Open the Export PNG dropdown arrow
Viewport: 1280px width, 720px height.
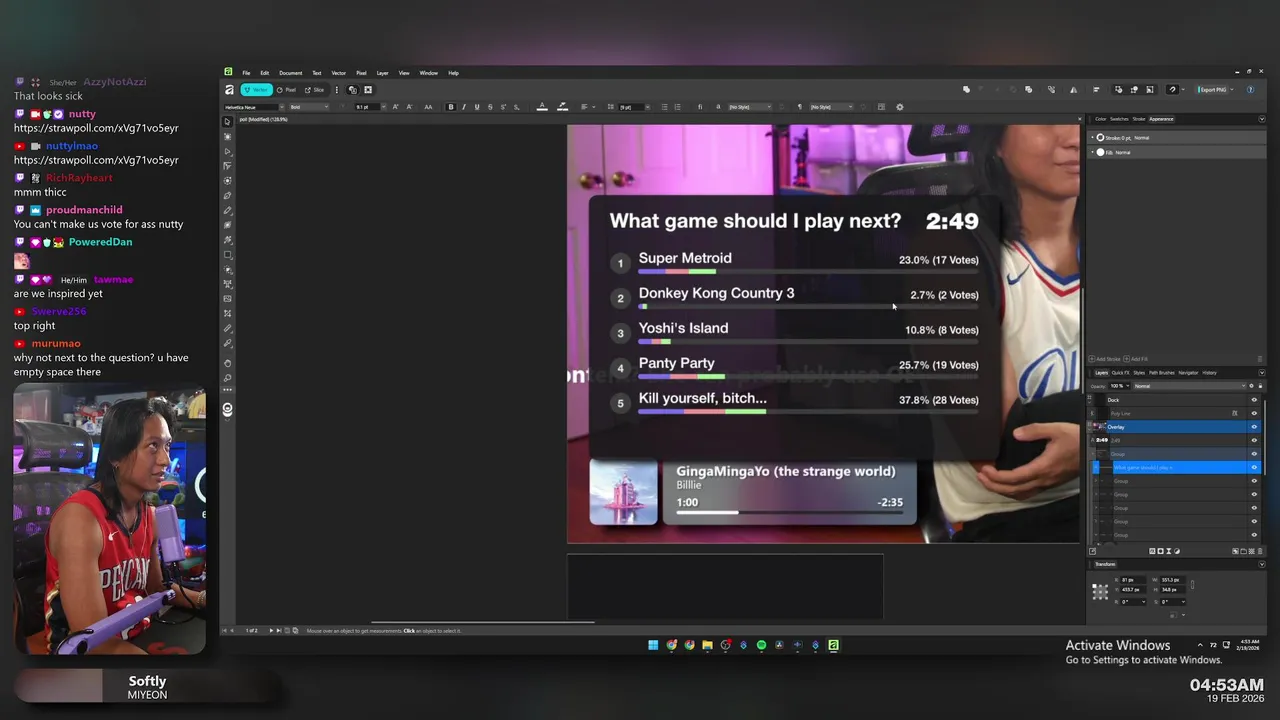(1232, 89)
